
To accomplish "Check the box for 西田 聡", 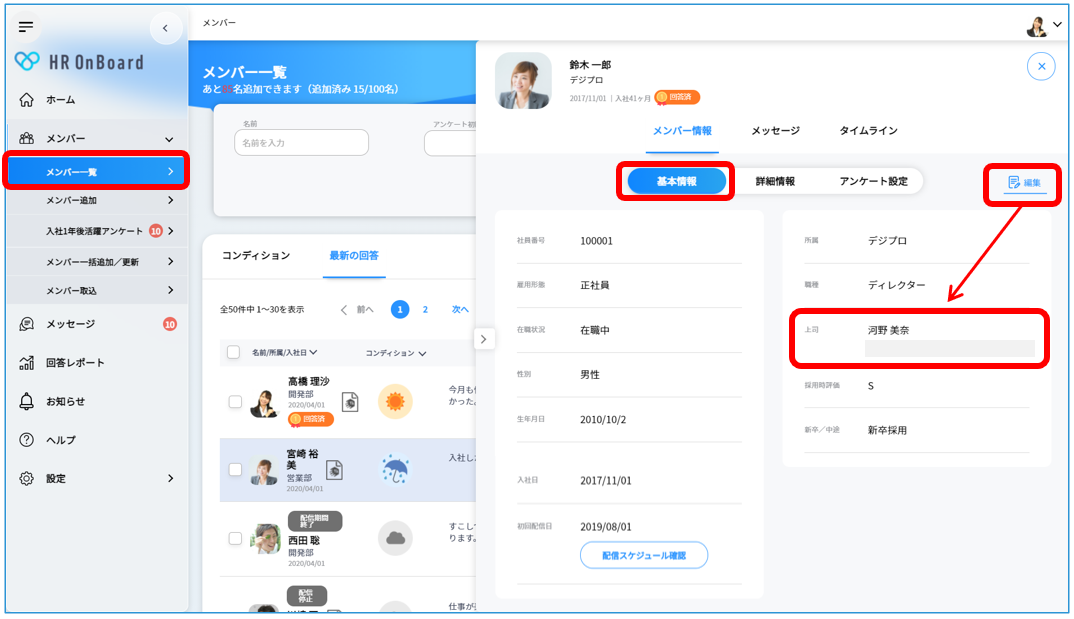I will (x=235, y=538).
